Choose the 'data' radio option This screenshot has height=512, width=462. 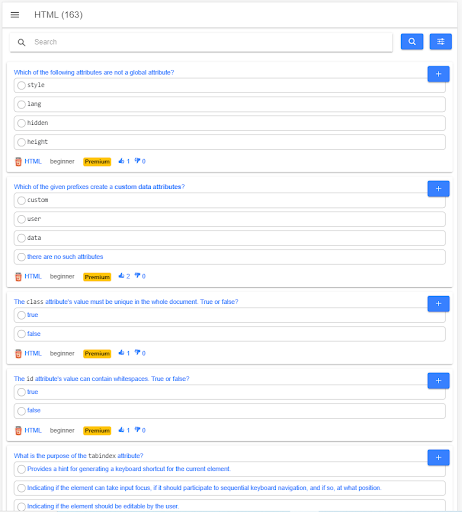point(21,238)
